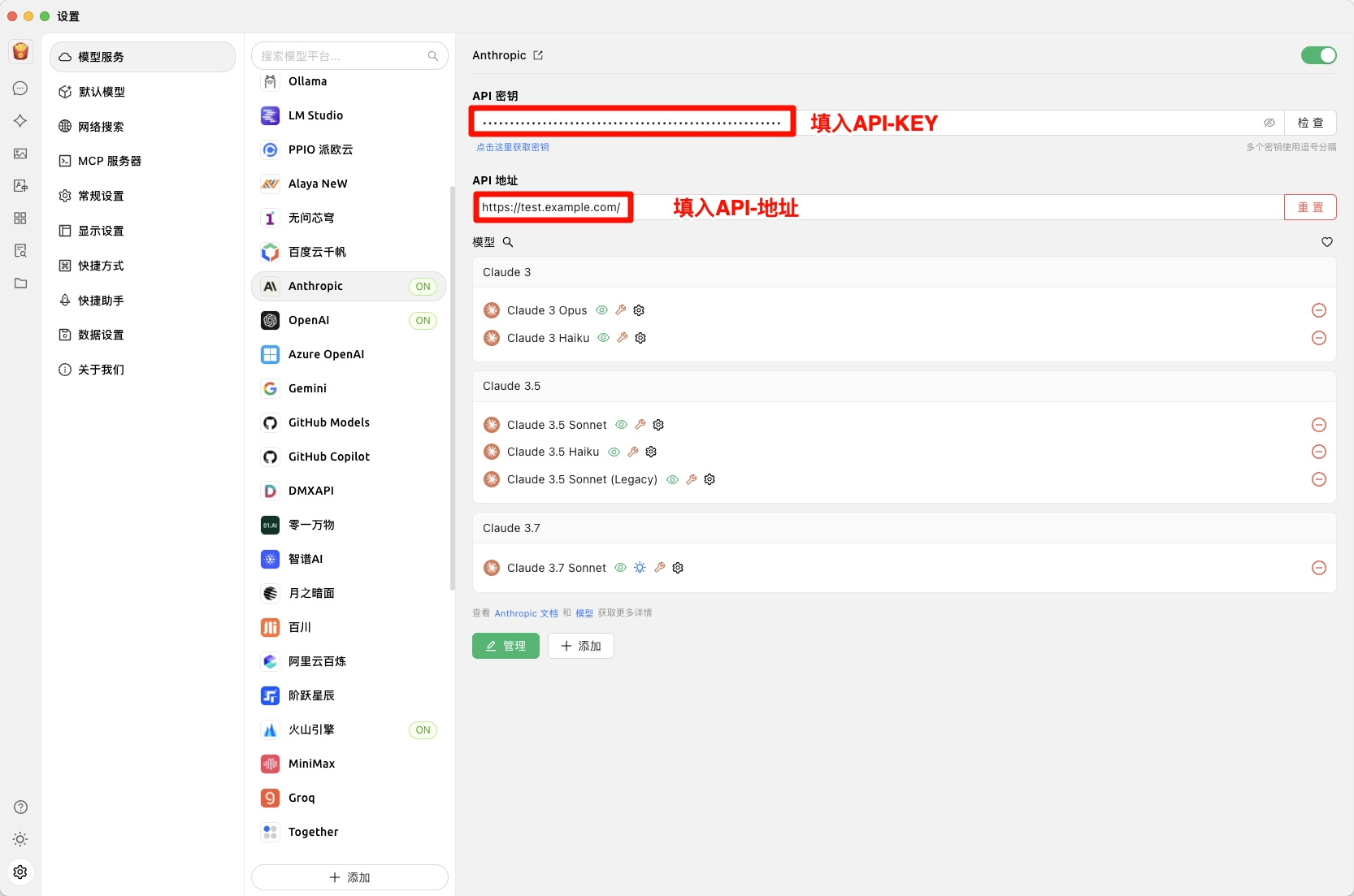
Task: Open the files folder icon in left rail
Action: (x=20, y=284)
